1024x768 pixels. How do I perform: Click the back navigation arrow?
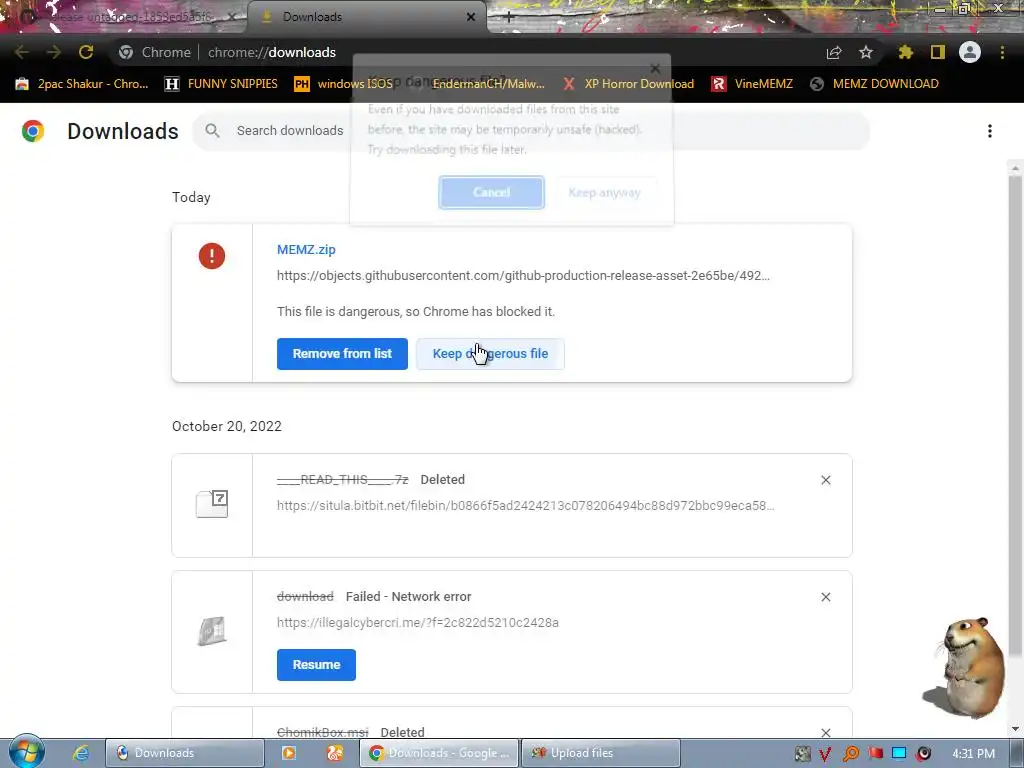pos(22,52)
